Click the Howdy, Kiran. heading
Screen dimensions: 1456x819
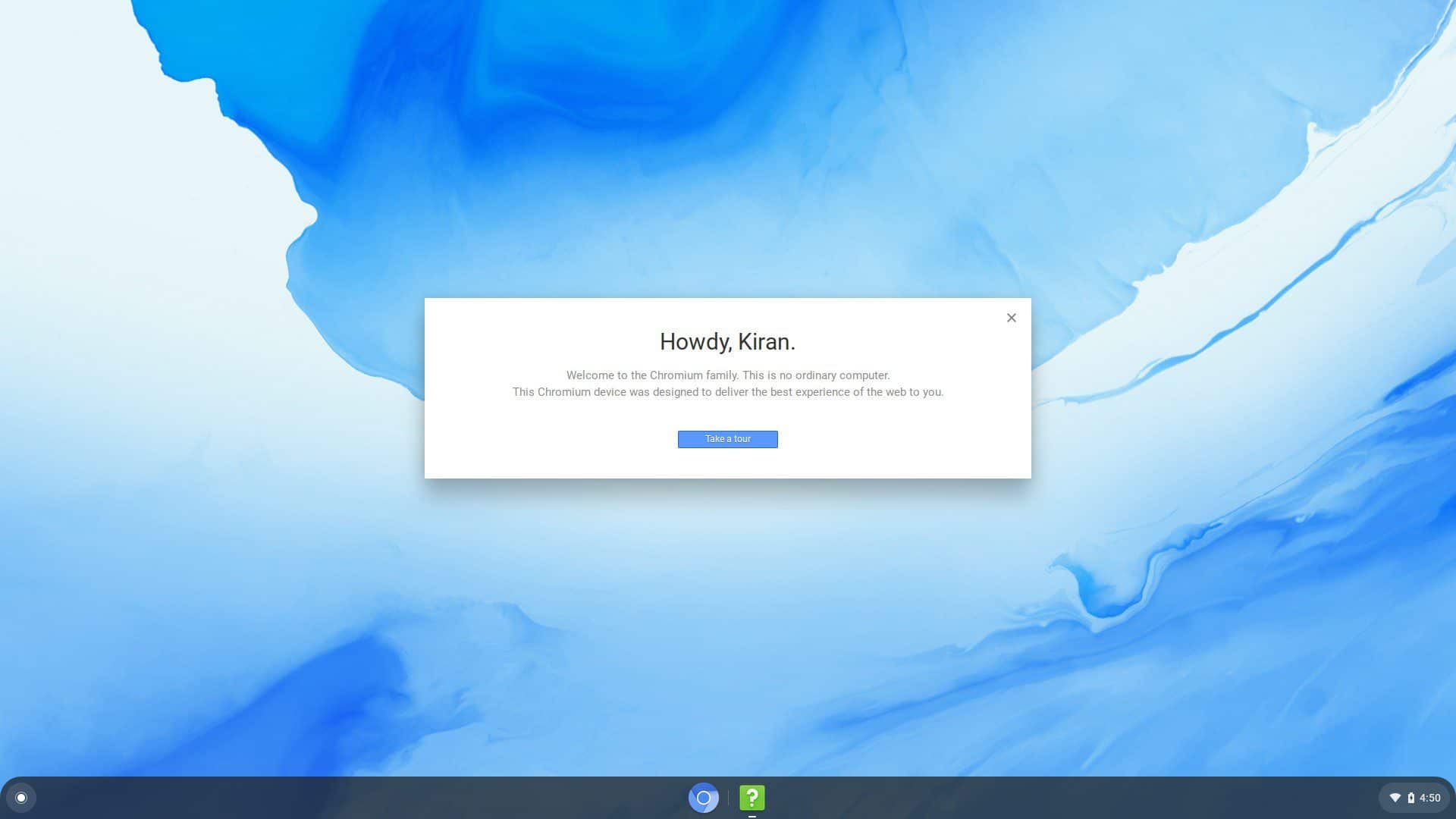pyautogui.click(x=728, y=342)
